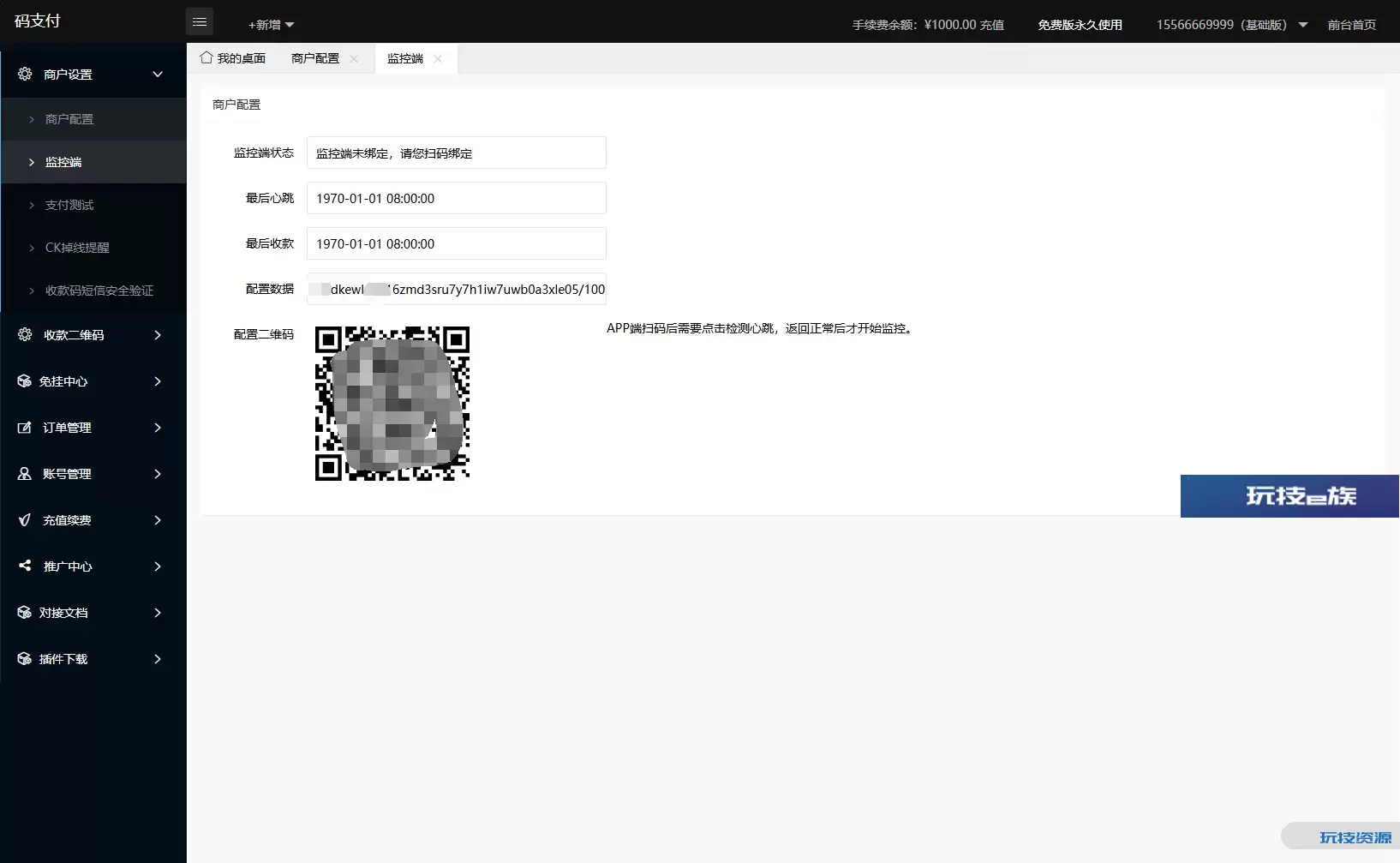1400x863 pixels.
Task: Expand the 免挂中心 menu chevron
Action: [x=158, y=381]
